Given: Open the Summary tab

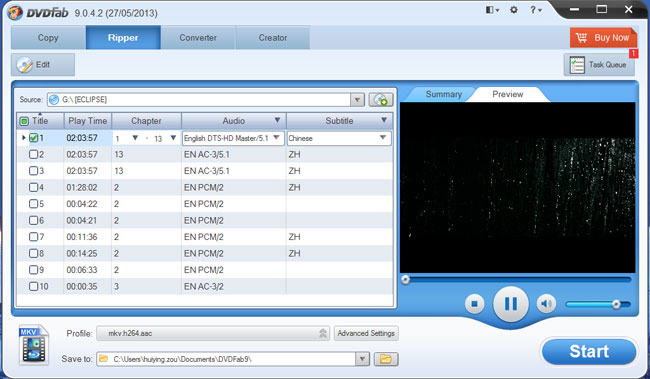Looking at the screenshot, I should pyautogui.click(x=444, y=94).
